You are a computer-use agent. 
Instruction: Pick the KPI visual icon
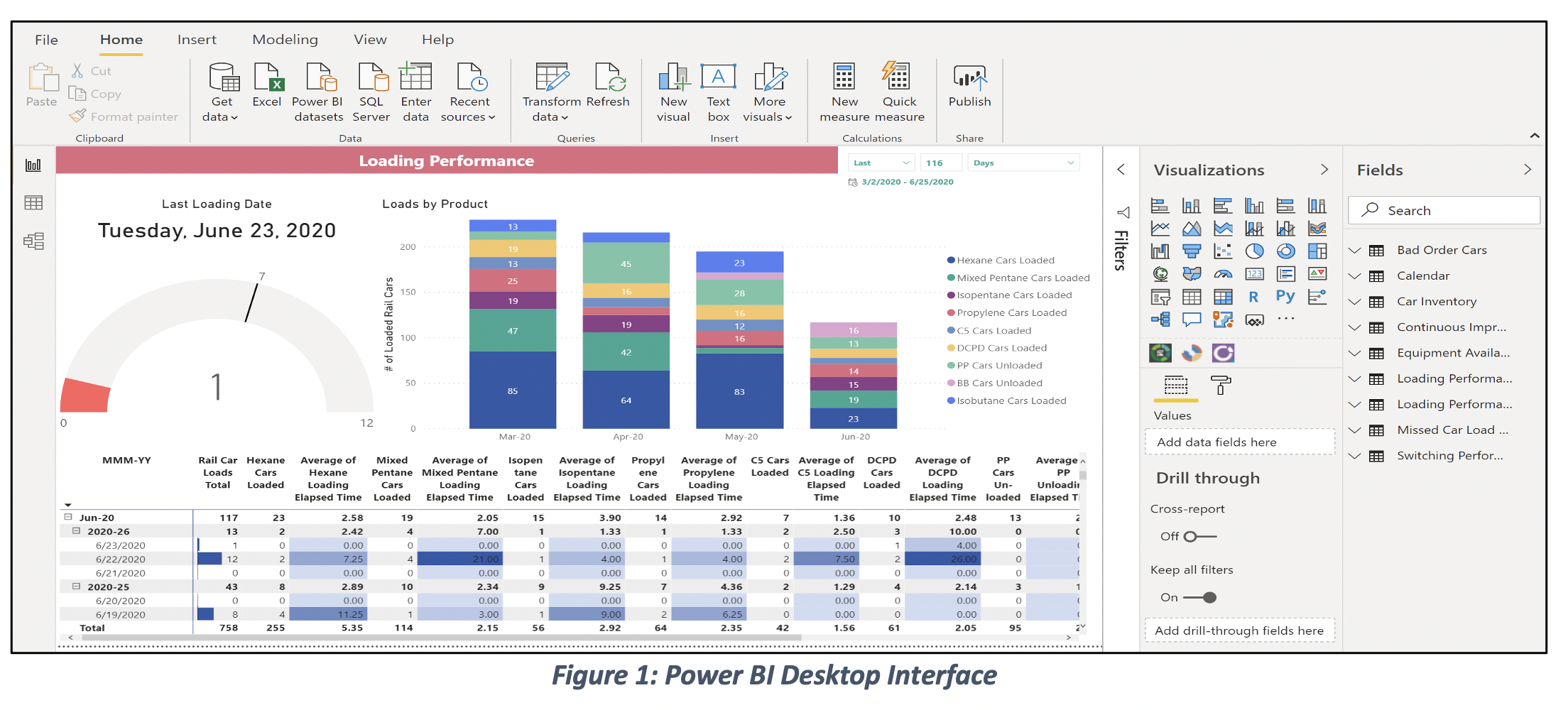(x=1317, y=274)
